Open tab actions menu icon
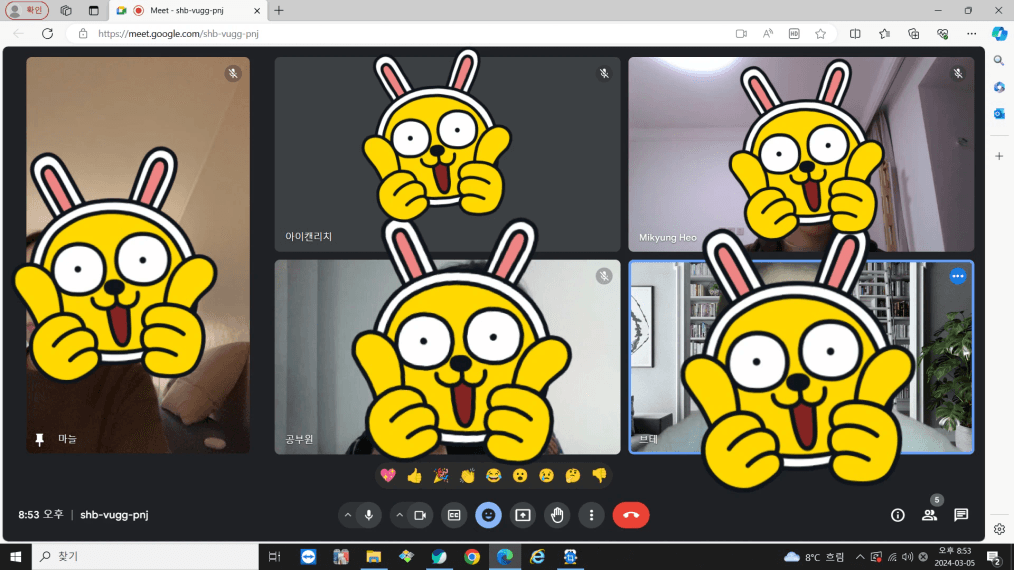This screenshot has height=570, width=1014. tap(94, 10)
